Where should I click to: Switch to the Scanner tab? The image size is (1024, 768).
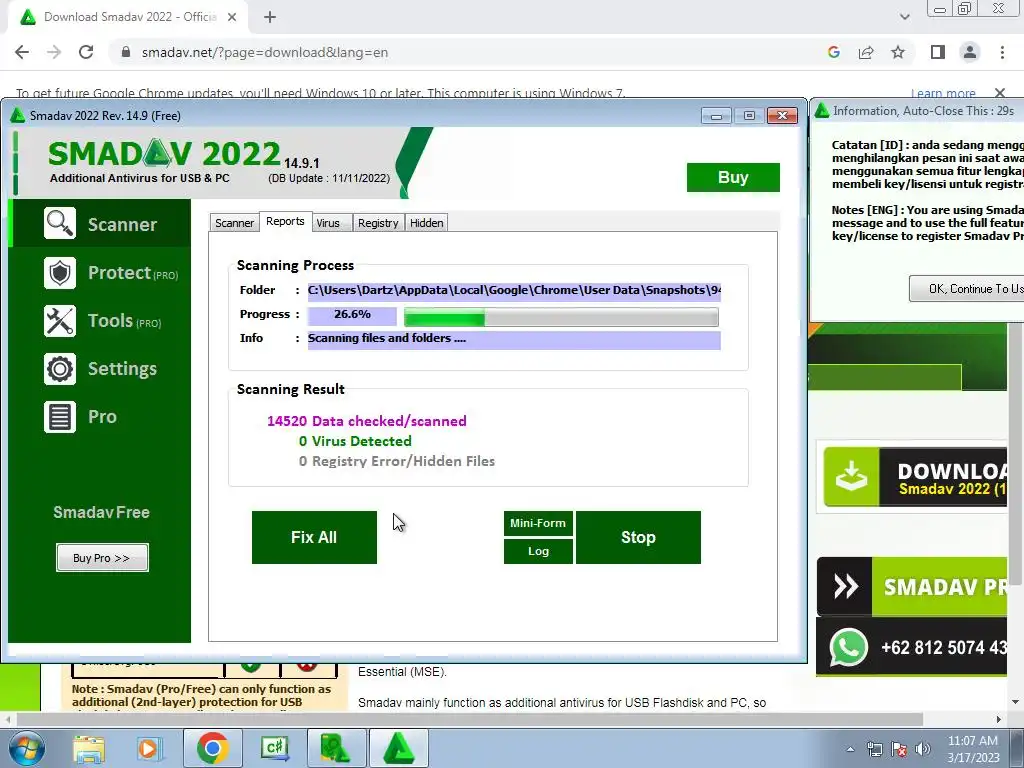click(234, 223)
